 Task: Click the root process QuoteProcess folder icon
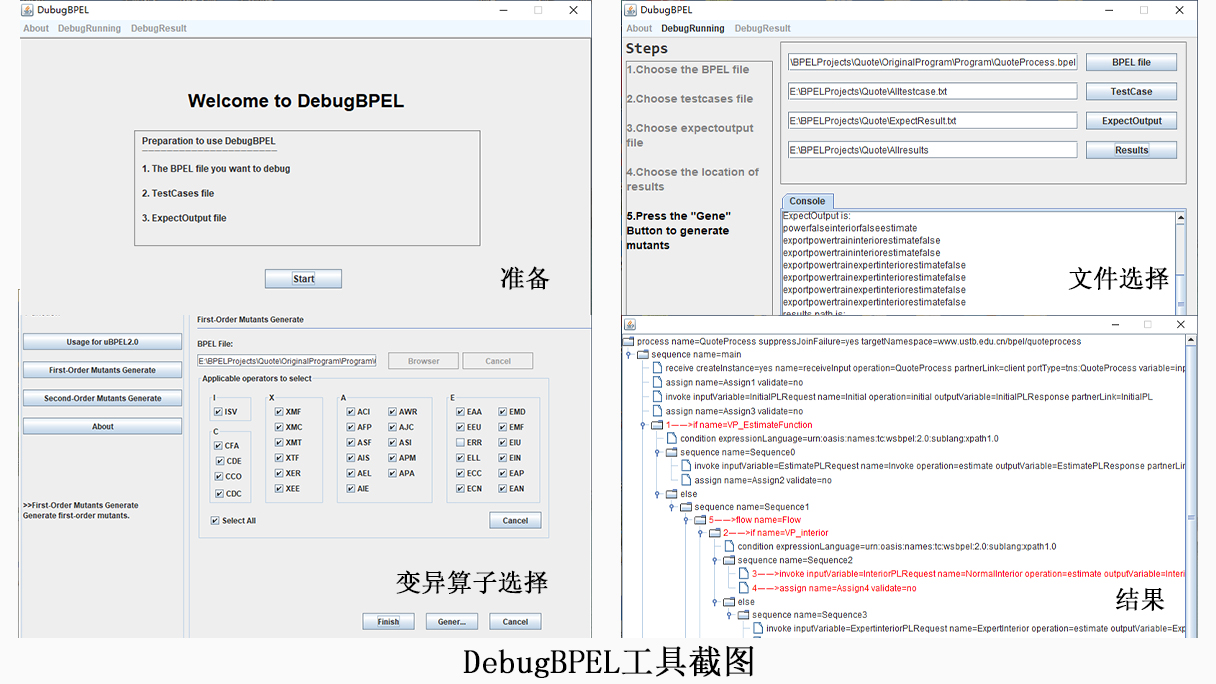click(x=629, y=341)
